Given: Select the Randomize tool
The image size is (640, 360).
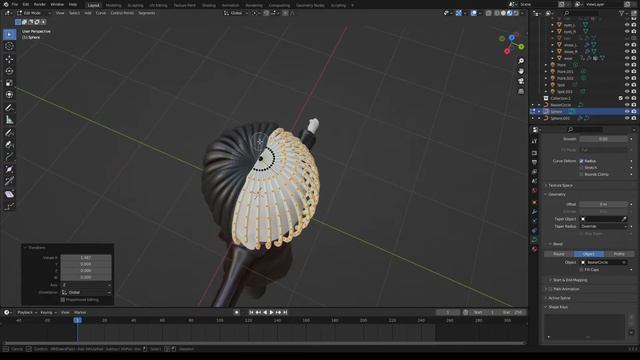Looking at the screenshot, I should pyautogui.click(x=9, y=207).
